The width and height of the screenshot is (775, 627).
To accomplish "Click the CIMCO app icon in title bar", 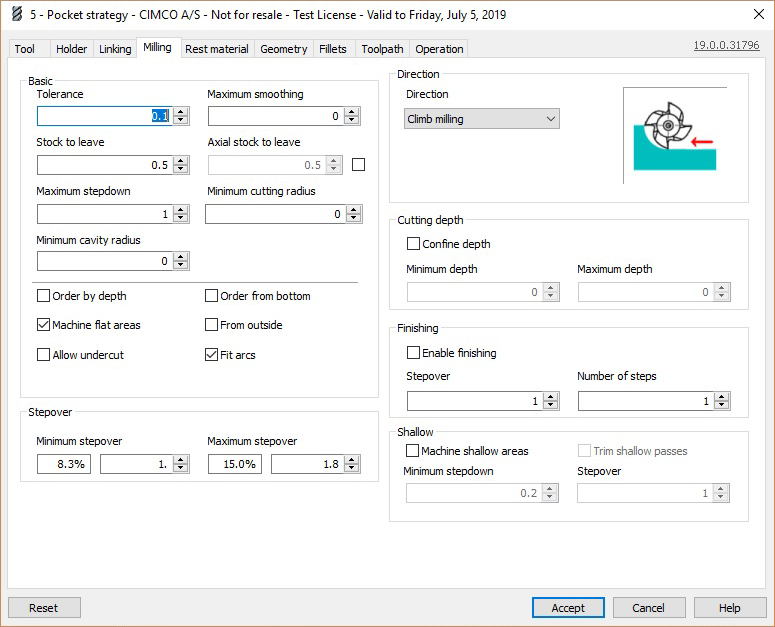I will click(14, 14).
